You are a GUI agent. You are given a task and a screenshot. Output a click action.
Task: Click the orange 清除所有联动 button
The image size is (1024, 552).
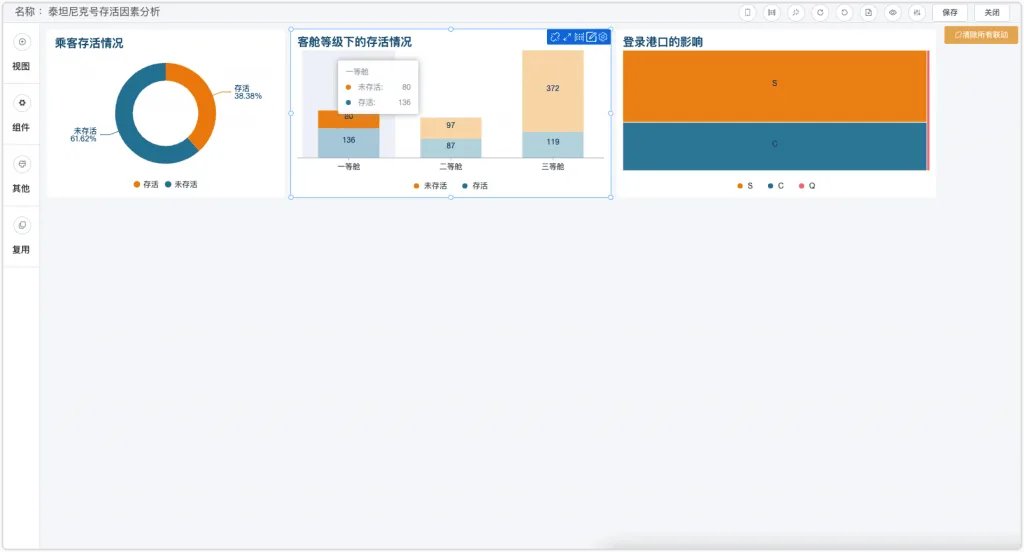point(981,35)
